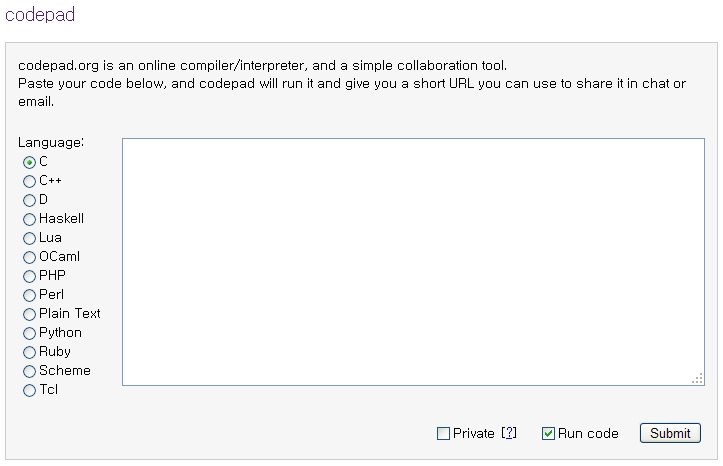Open the Private help question mark link
This screenshot has height=466, width=723.
pos(509,433)
